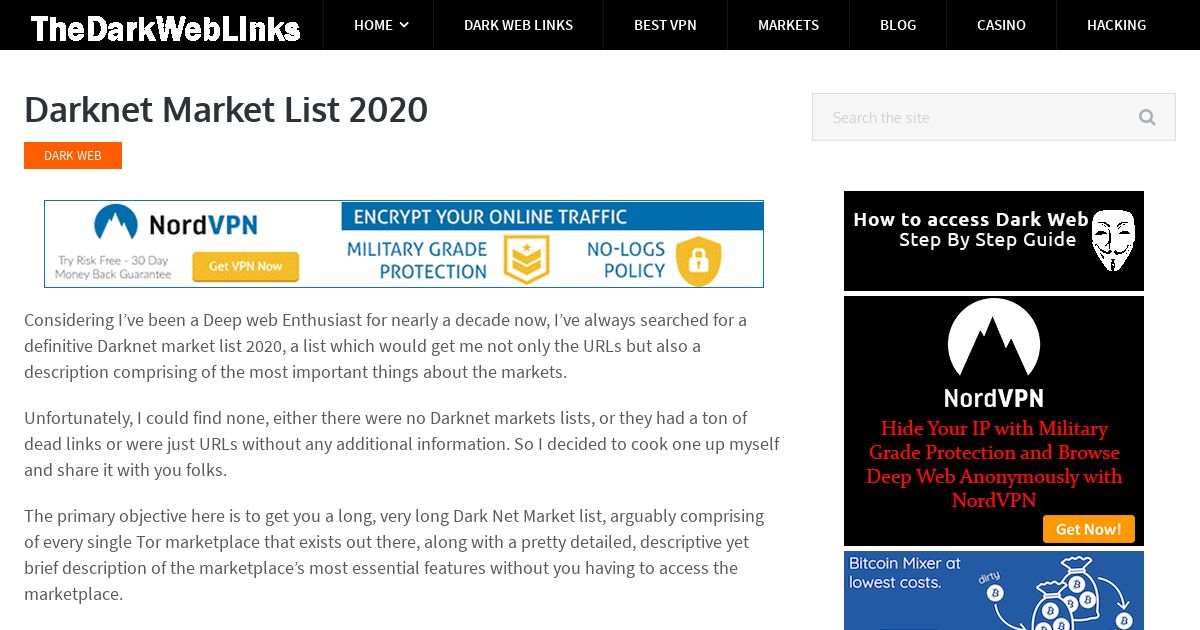This screenshot has height=630, width=1200.
Task: Open the Bitcoin Mixer ad banner
Action: (993, 590)
